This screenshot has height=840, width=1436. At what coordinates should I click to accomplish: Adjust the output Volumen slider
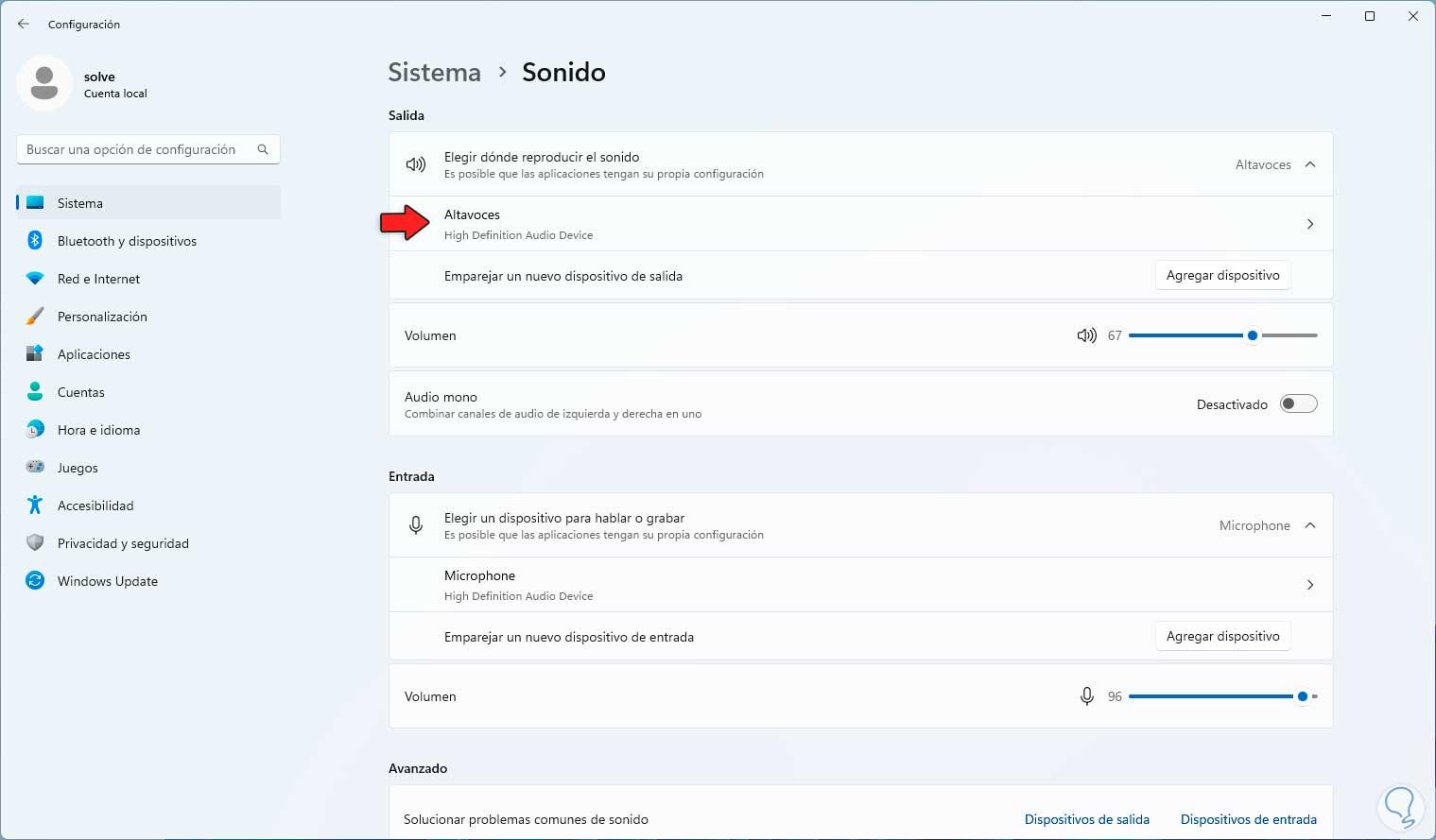click(1253, 334)
